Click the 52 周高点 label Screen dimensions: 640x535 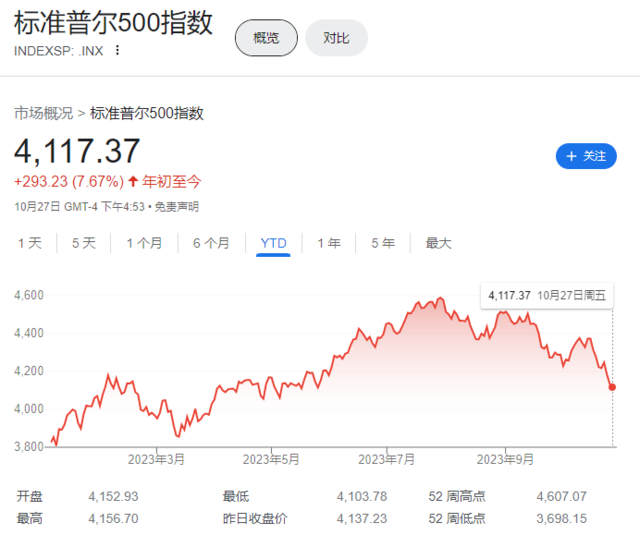point(457,496)
